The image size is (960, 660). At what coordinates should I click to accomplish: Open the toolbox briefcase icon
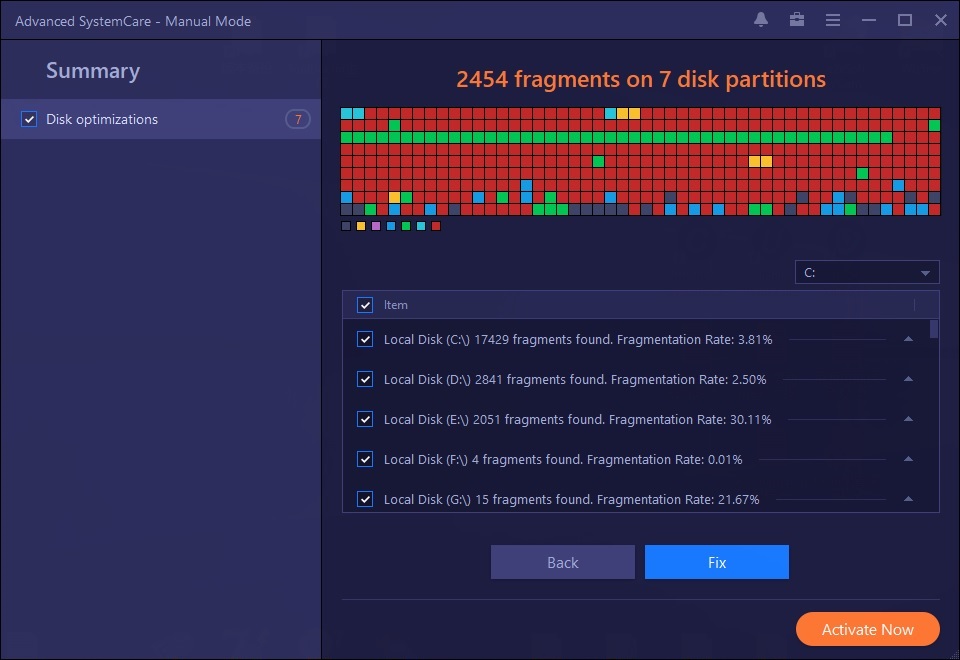(797, 20)
